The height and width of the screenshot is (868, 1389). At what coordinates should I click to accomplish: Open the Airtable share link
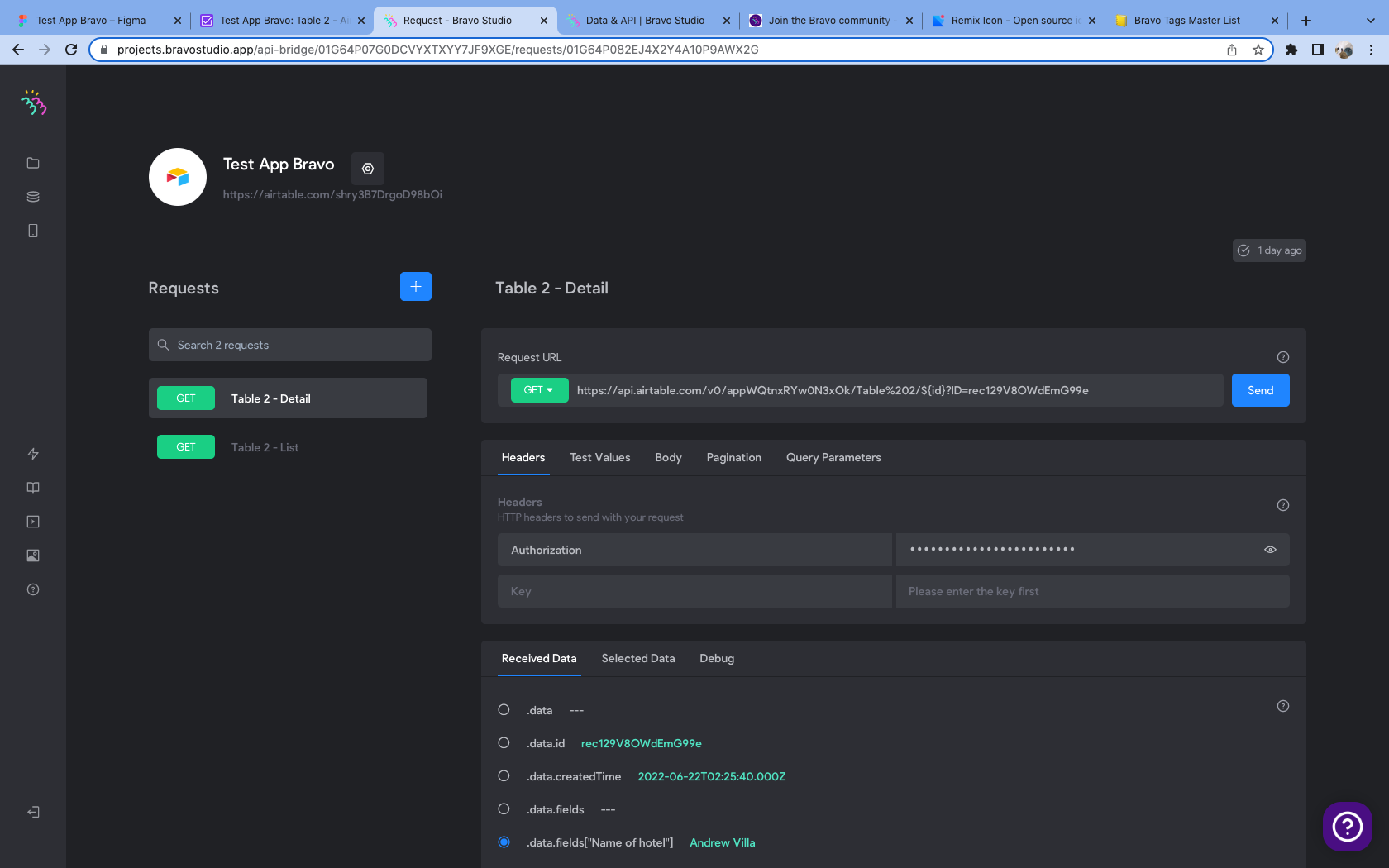[x=332, y=194]
